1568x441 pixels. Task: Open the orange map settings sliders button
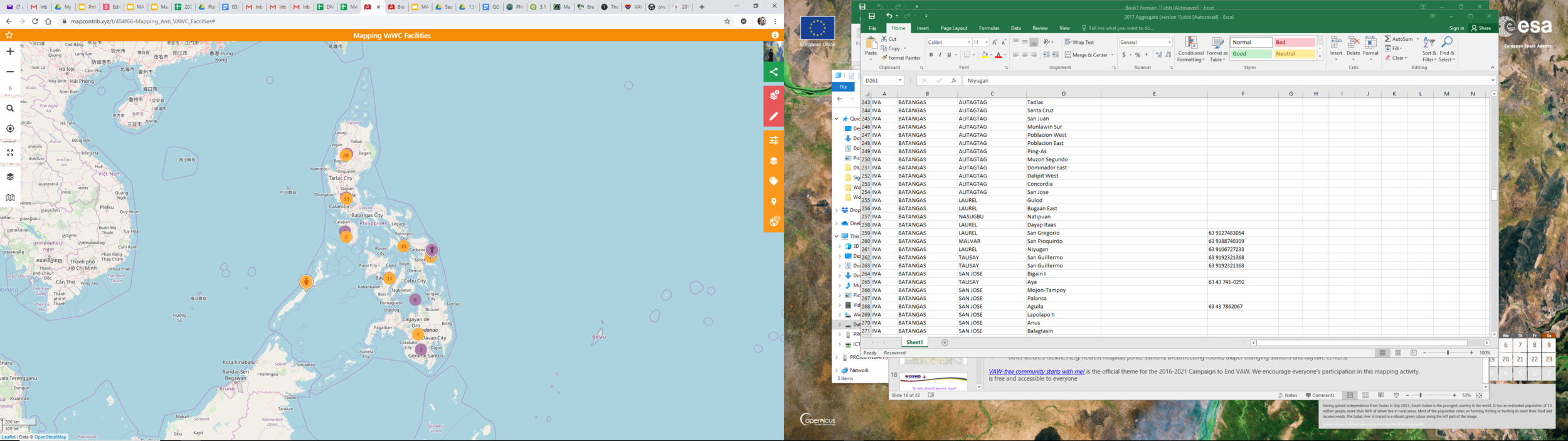(774, 141)
